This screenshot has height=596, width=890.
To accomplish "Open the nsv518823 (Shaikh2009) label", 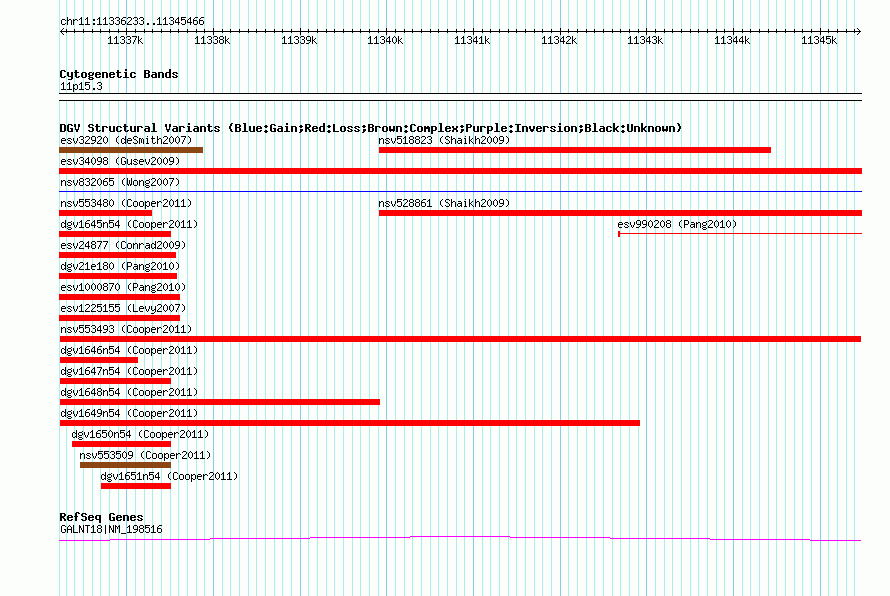I will pos(444,140).
